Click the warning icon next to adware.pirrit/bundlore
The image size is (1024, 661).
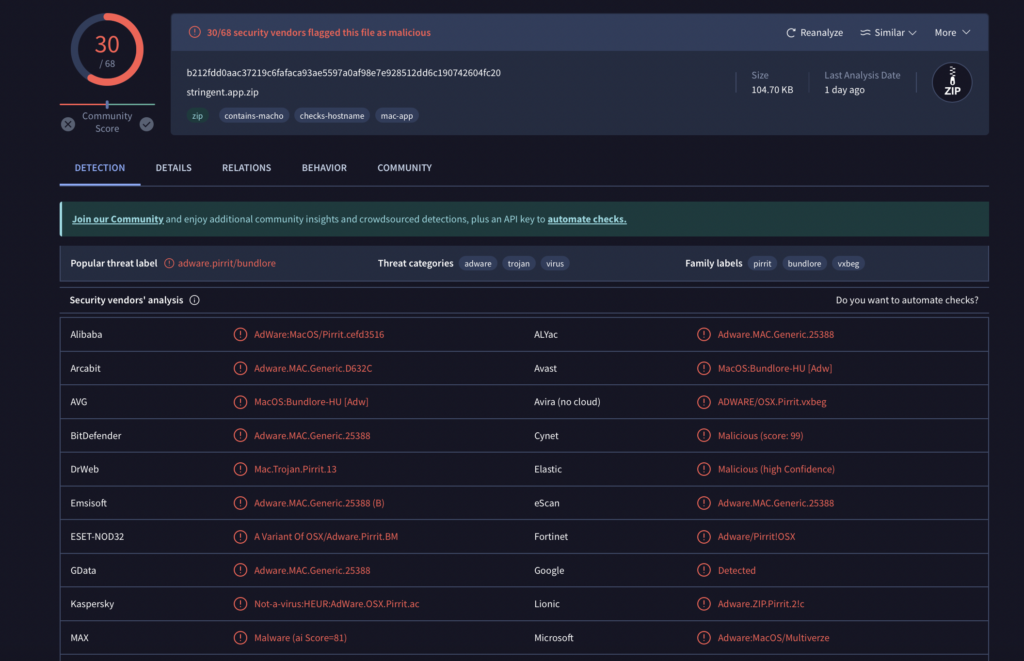[169, 263]
